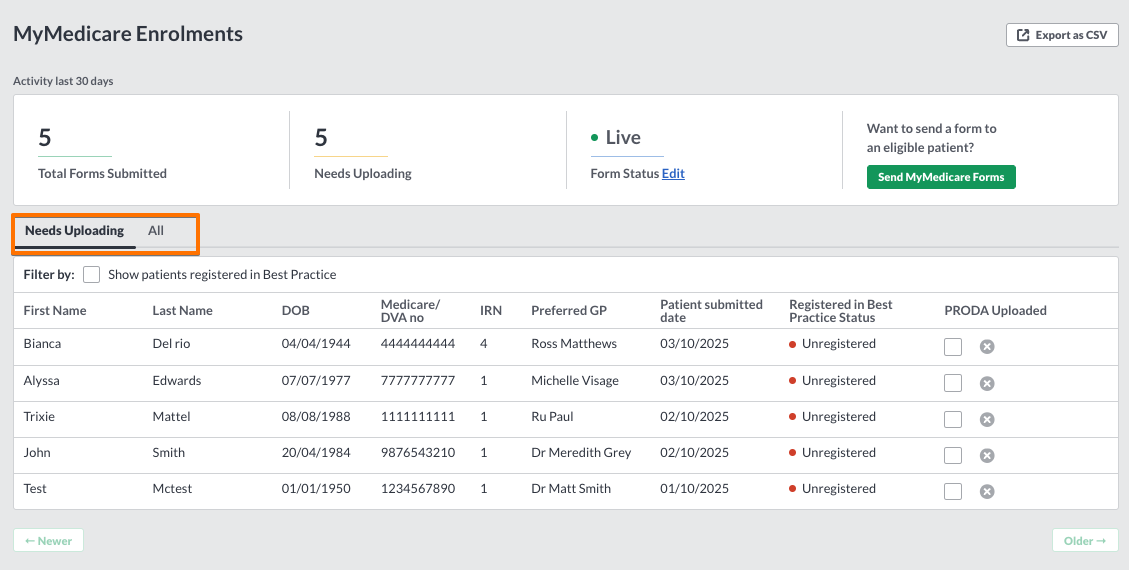Select the last name Mctest

pyautogui.click(x=172, y=489)
